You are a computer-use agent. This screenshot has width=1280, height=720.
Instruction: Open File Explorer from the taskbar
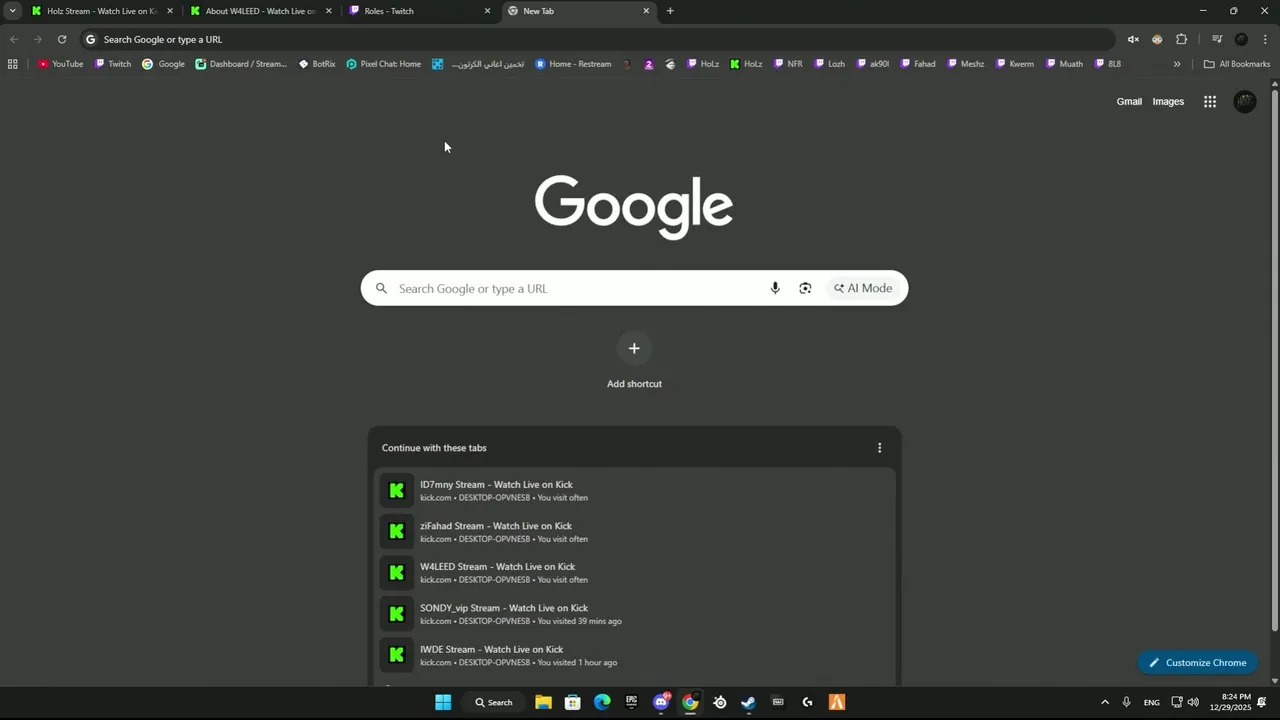tap(543, 702)
